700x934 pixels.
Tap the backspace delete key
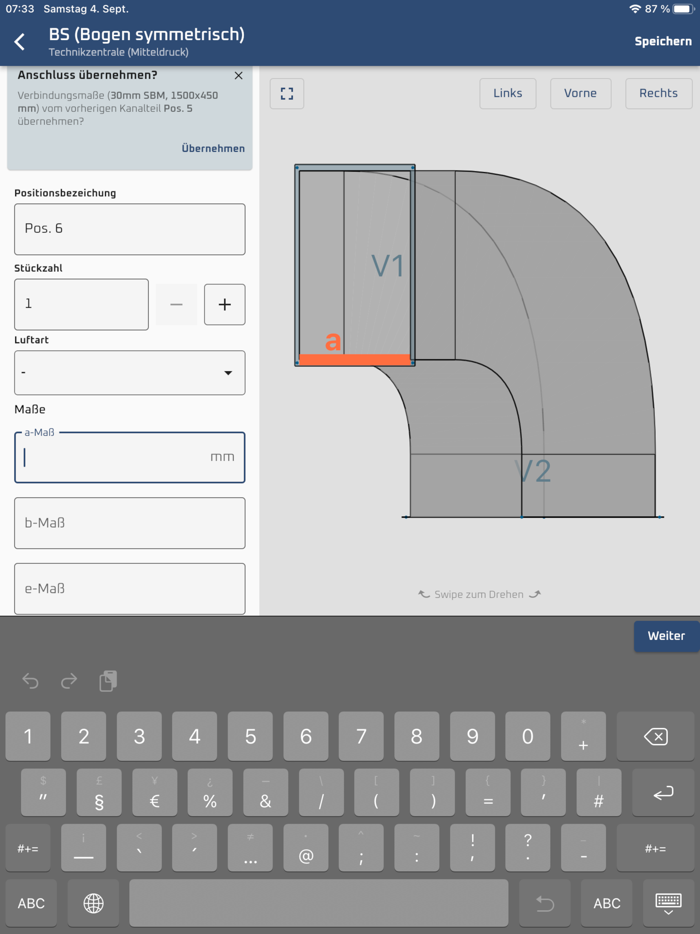click(655, 737)
